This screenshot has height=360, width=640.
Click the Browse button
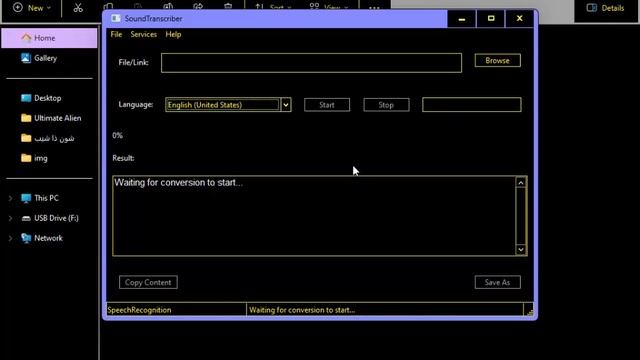(498, 60)
